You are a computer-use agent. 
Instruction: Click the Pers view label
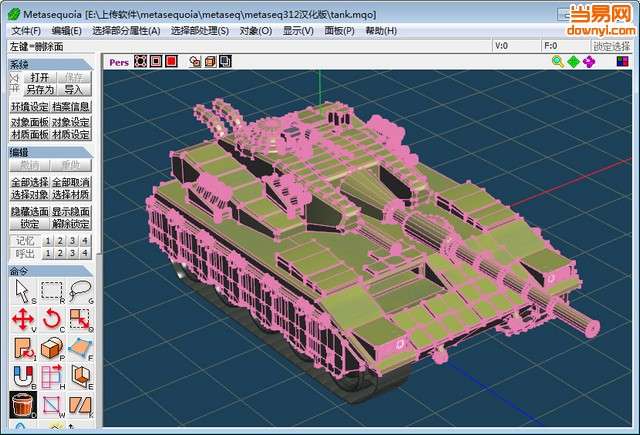coord(119,62)
